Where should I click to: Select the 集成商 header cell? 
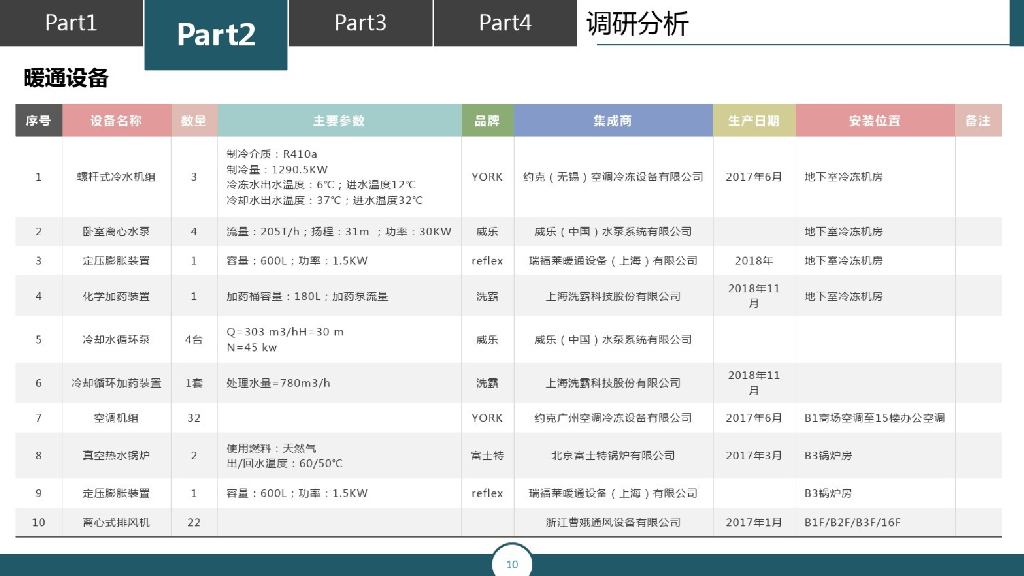coord(613,120)
